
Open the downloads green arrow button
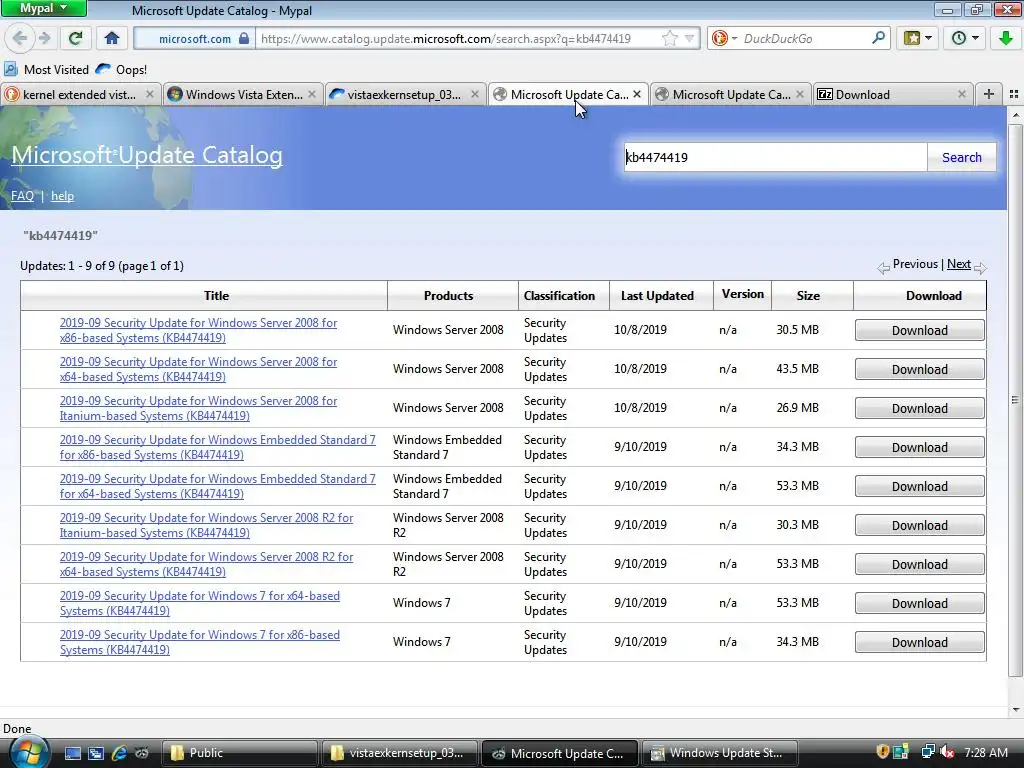pyautogui.click(x=1006, y=38)
